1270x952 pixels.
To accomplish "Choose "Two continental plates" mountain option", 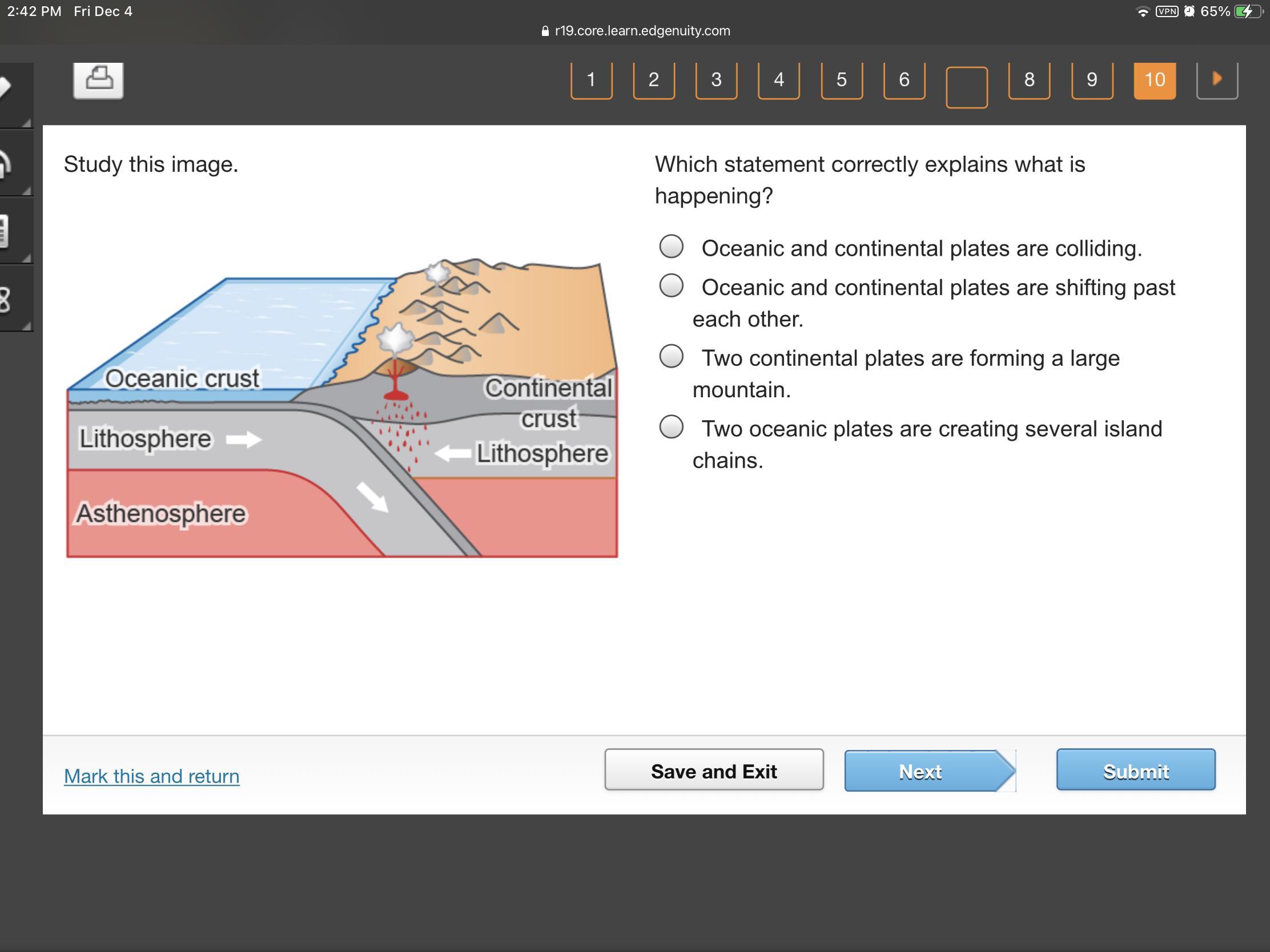I will tap(671, 356).
